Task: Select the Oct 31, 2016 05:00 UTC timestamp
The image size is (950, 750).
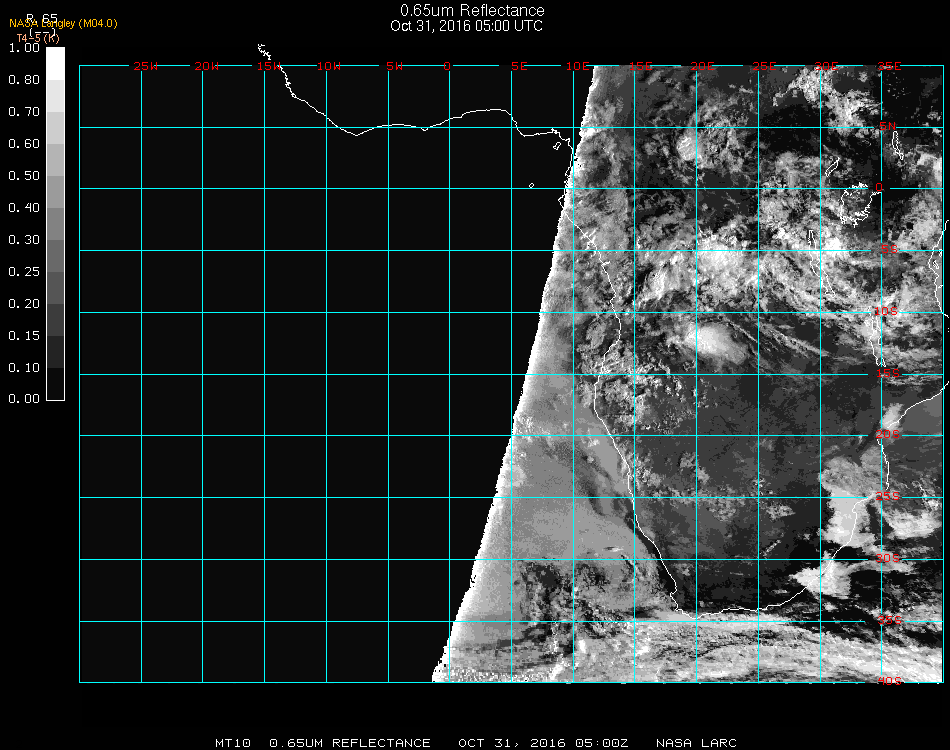Action: click(x=466, y=26)
